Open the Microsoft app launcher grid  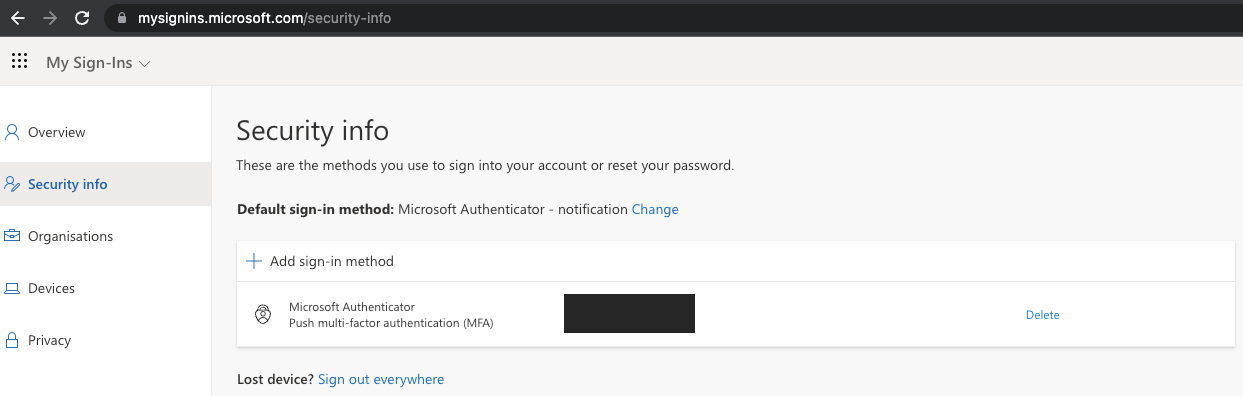19,62
